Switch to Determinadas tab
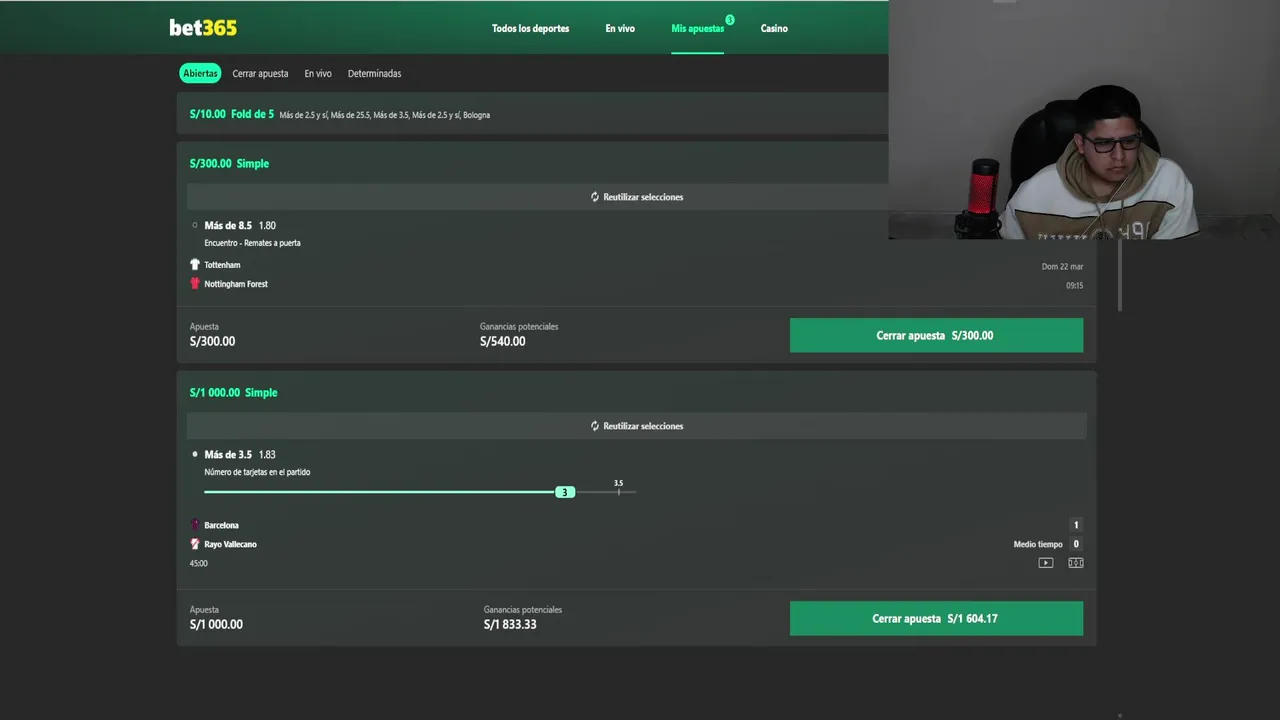The width and height of the screenshot is (1280, 720). (374, 73)
